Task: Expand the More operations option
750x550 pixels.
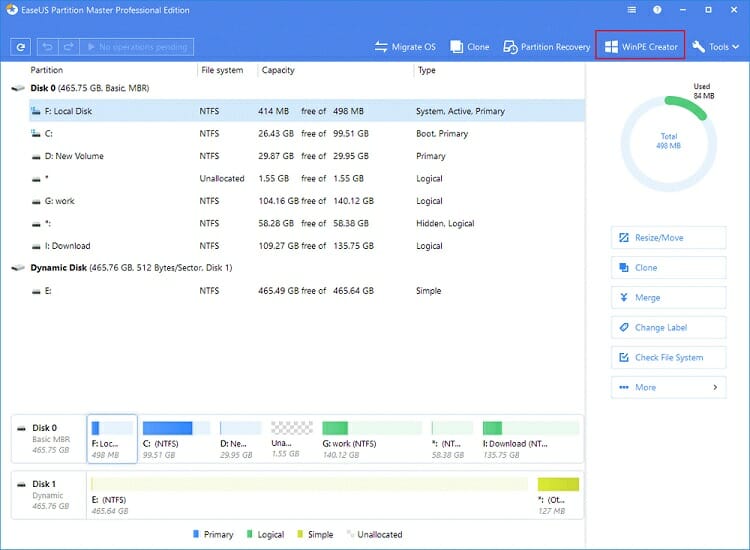Action: point(668,387)
